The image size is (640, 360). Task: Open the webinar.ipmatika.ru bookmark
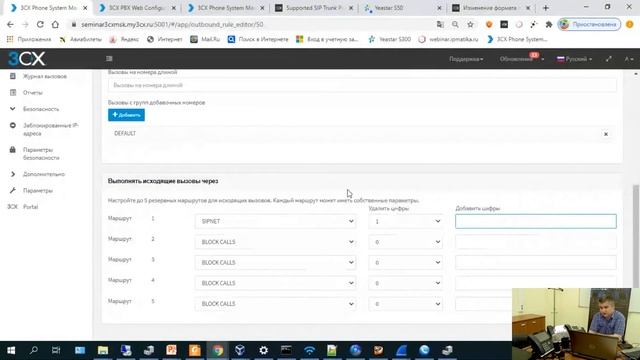448,40
